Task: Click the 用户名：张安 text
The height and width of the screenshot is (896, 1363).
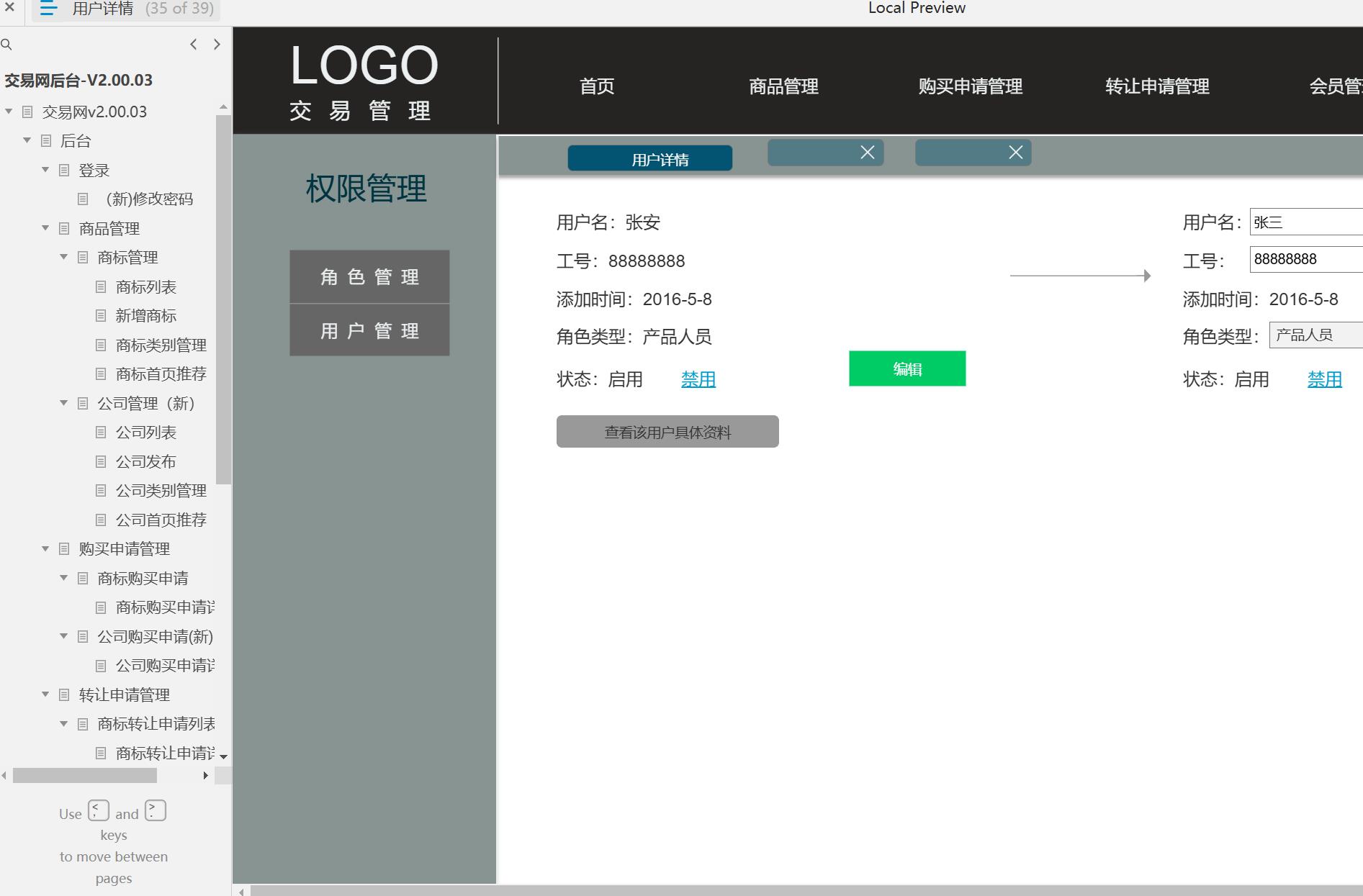Action: [x=608, y=222]
